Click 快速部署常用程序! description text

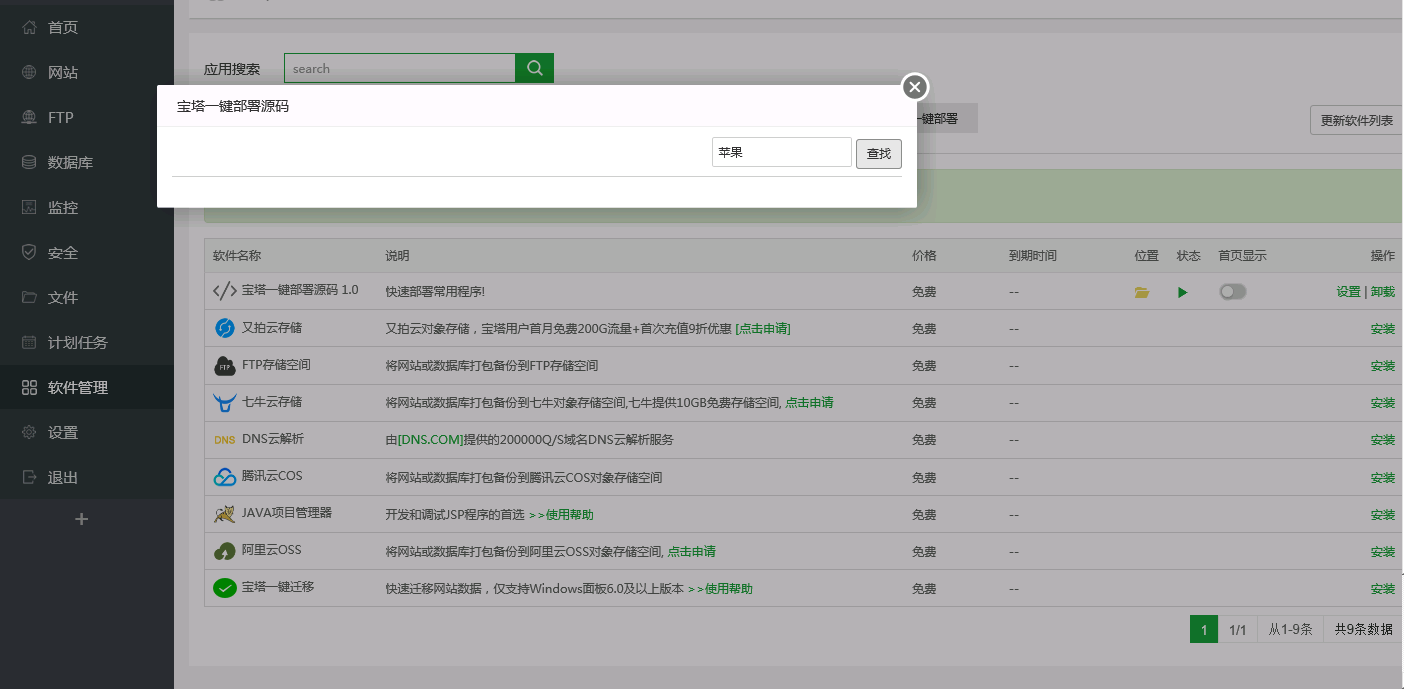pyautogui.click(x=435, y=292)
